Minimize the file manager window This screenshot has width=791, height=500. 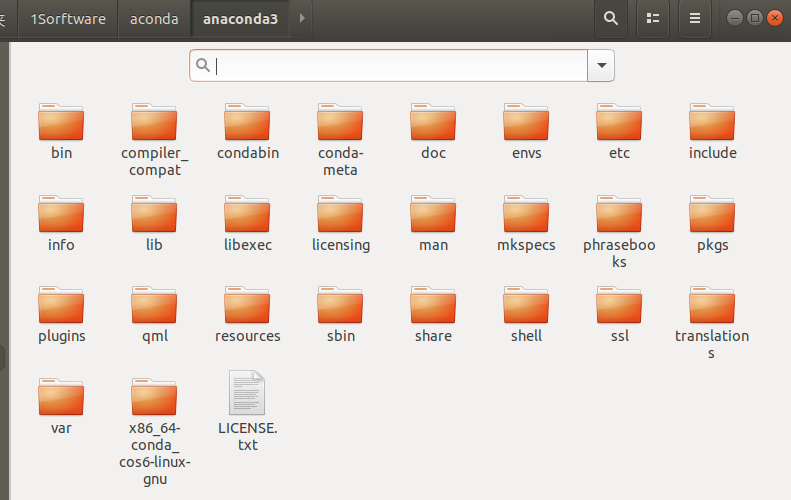coord(735,18)
